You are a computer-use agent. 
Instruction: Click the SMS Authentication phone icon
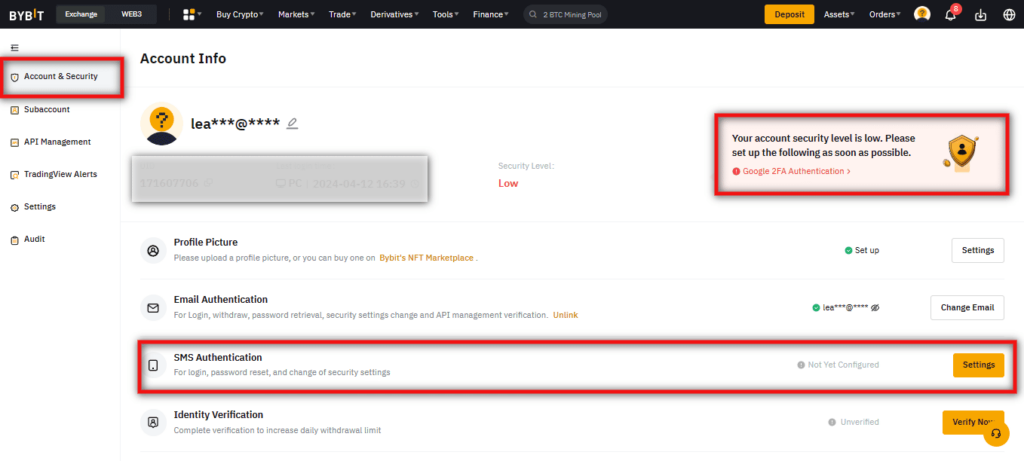[x=153, y=366]
